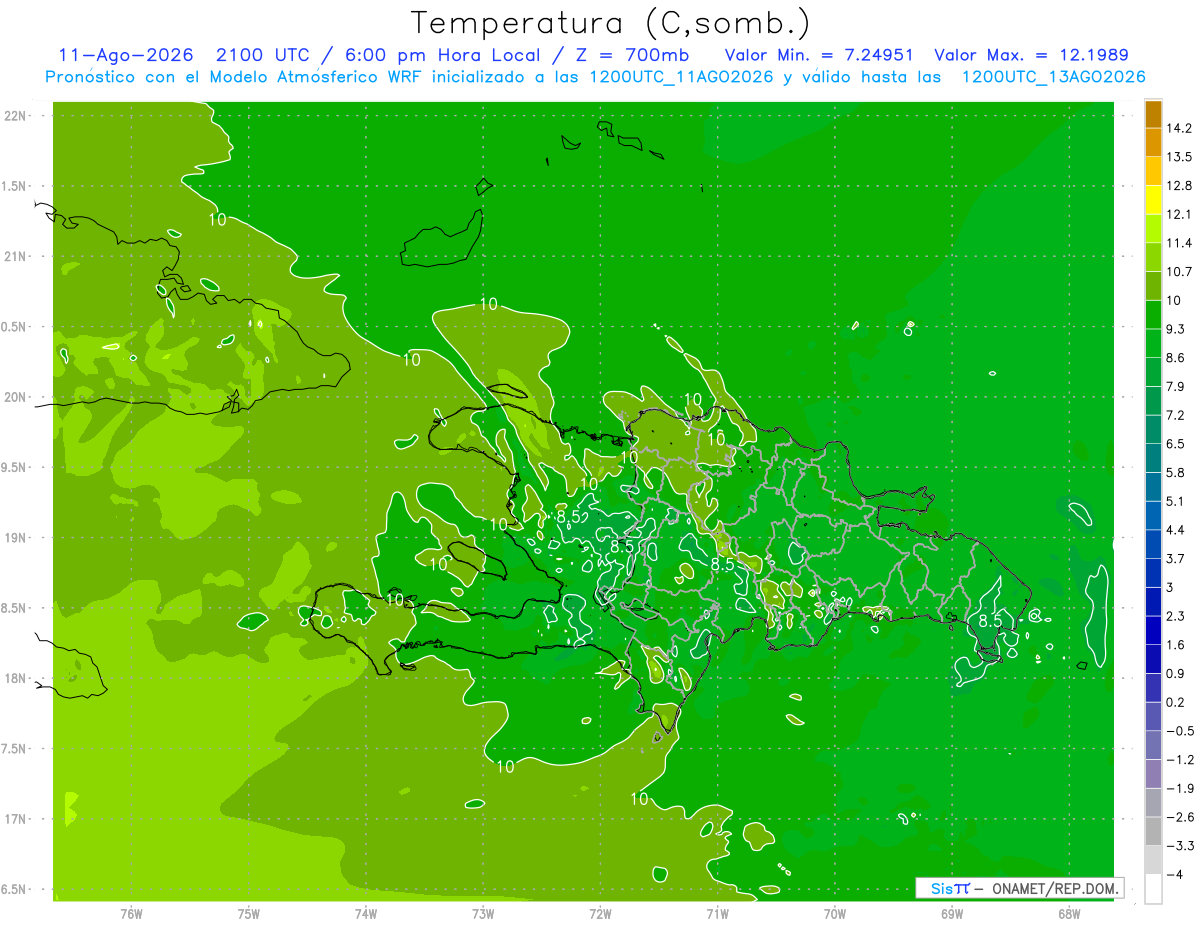This screenshot has width=1200, height=927.
Task: Click the "14.2" colorbar value
Action: point(1180,128)
